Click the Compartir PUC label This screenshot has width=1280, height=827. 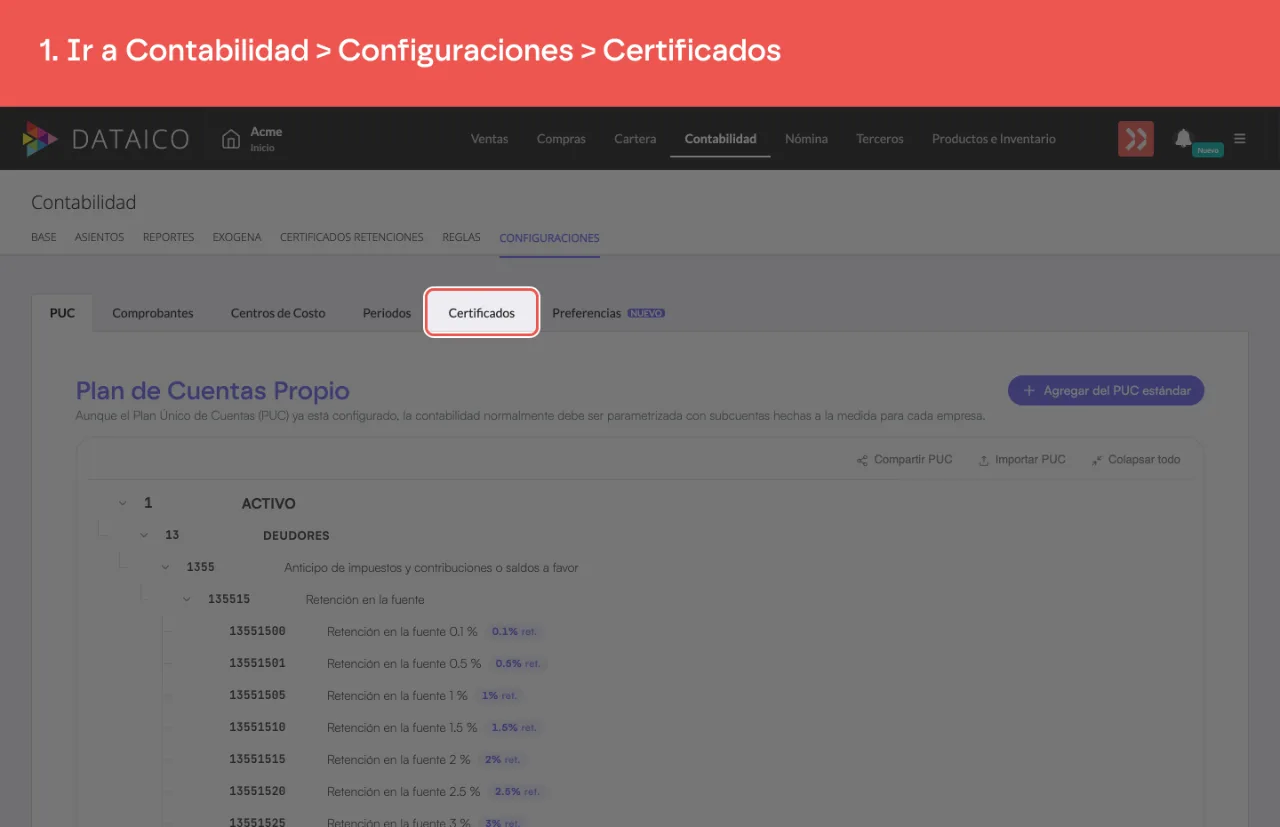coord(913,460)
